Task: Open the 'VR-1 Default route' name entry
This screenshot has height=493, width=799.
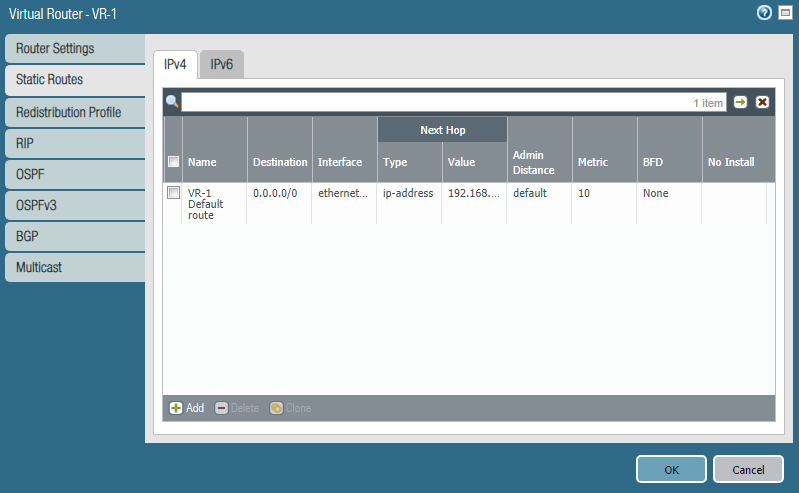Action: [x=205, y=204]
